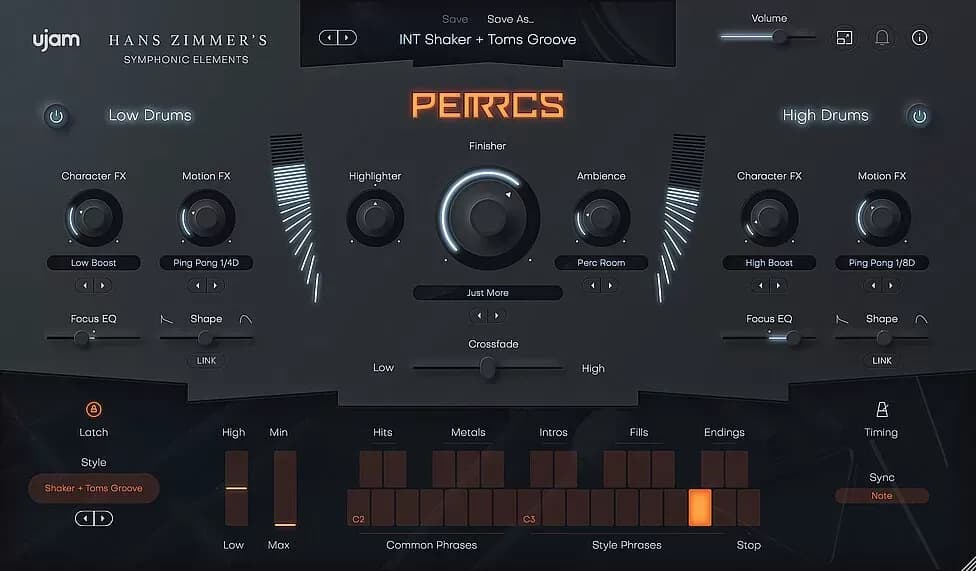
Task: Adjust High Drums Shape slider
Action: coord(882,338)
